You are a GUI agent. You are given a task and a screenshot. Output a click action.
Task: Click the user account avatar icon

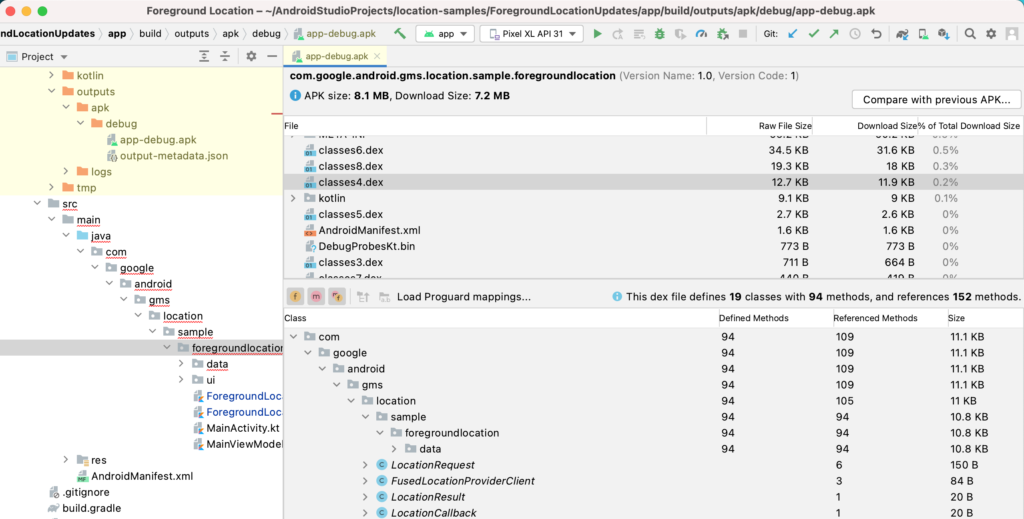pos(1012,33)
